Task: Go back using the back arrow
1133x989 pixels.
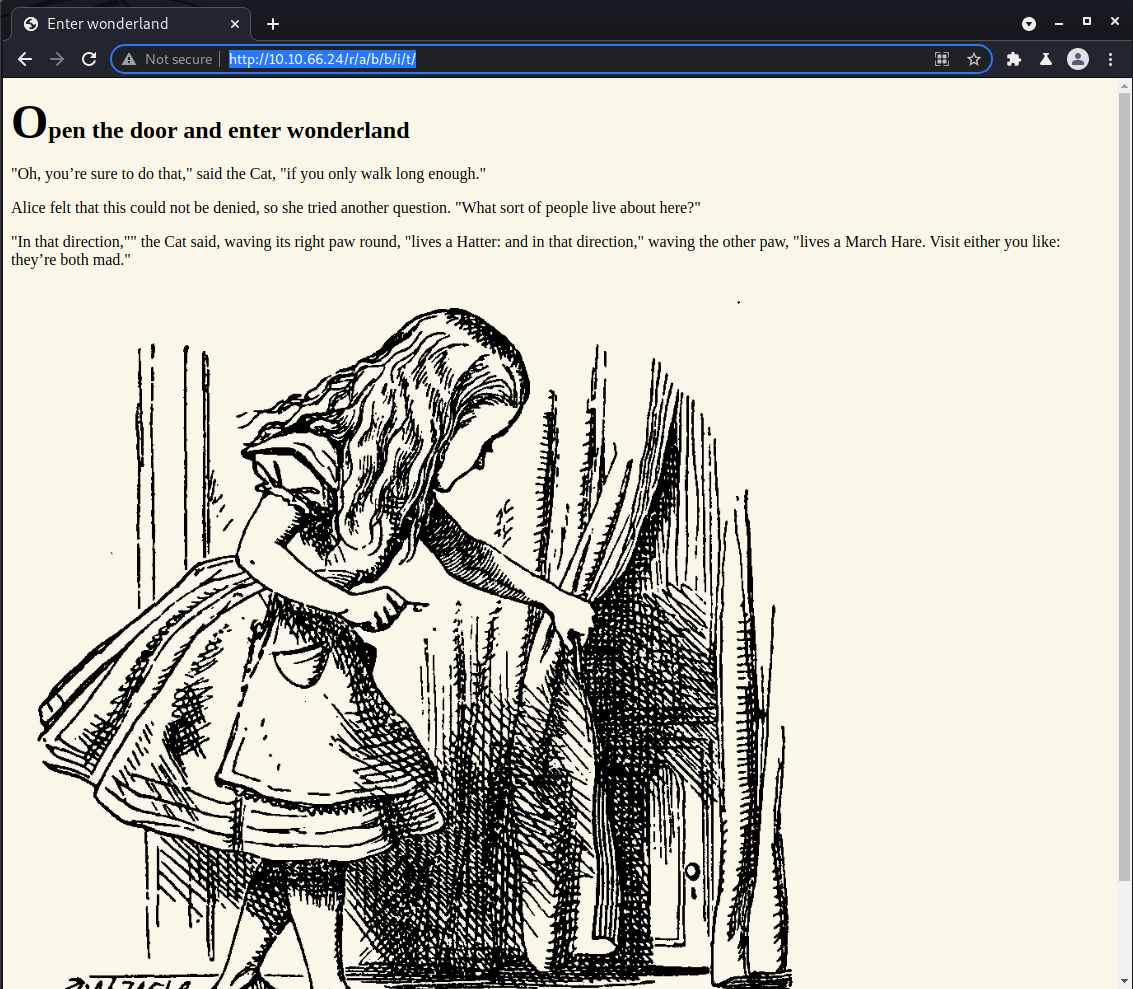Action: click(x=25, y=59)
